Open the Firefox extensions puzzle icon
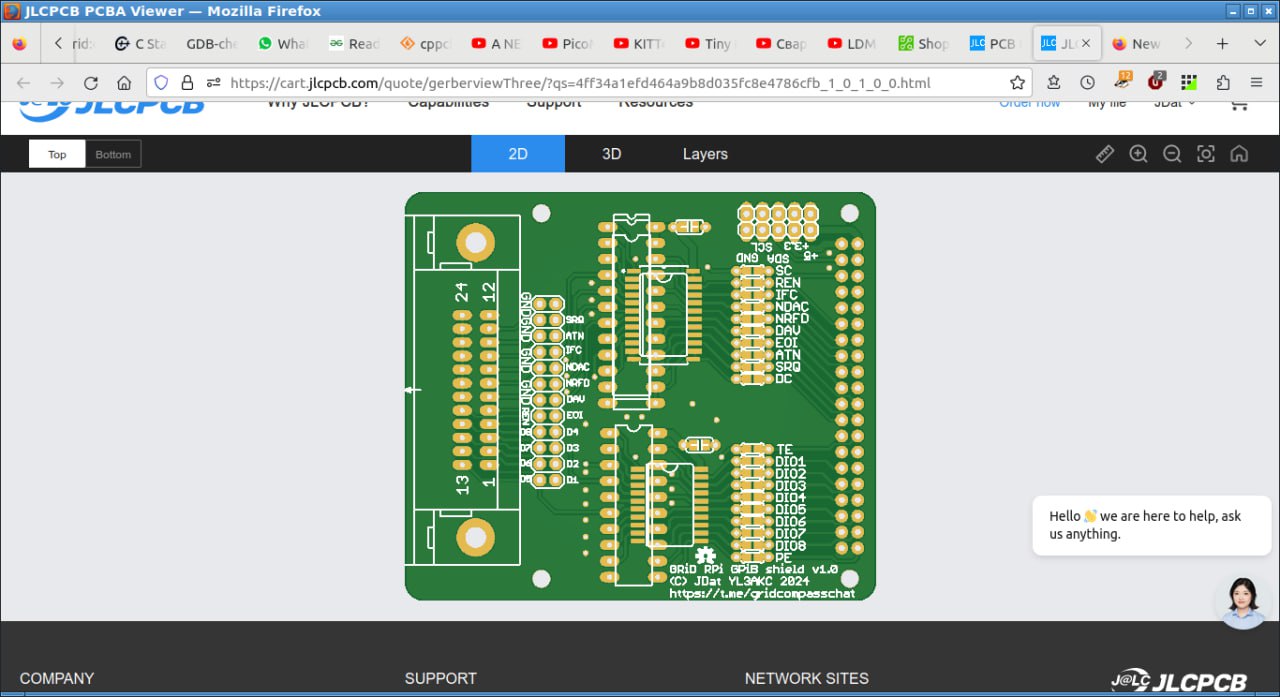The width and height of the screenshot is (1280, 697). 1223,83
